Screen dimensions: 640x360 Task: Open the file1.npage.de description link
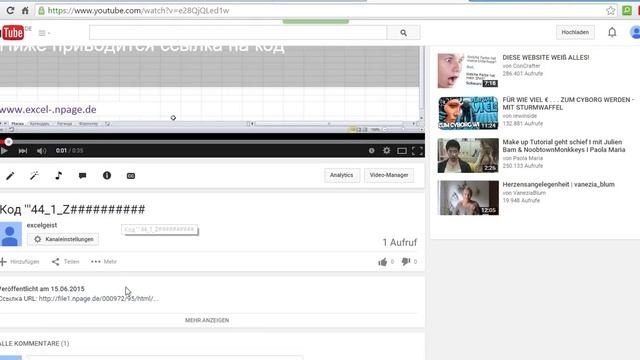point(99,298)
